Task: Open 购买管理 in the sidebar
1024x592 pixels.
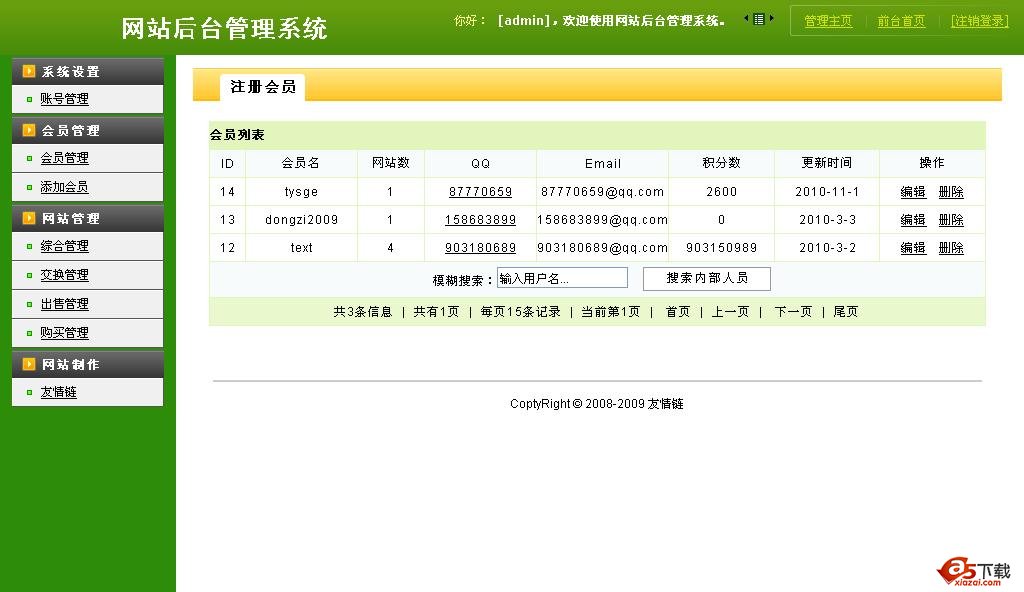Action: click(64, 333)
